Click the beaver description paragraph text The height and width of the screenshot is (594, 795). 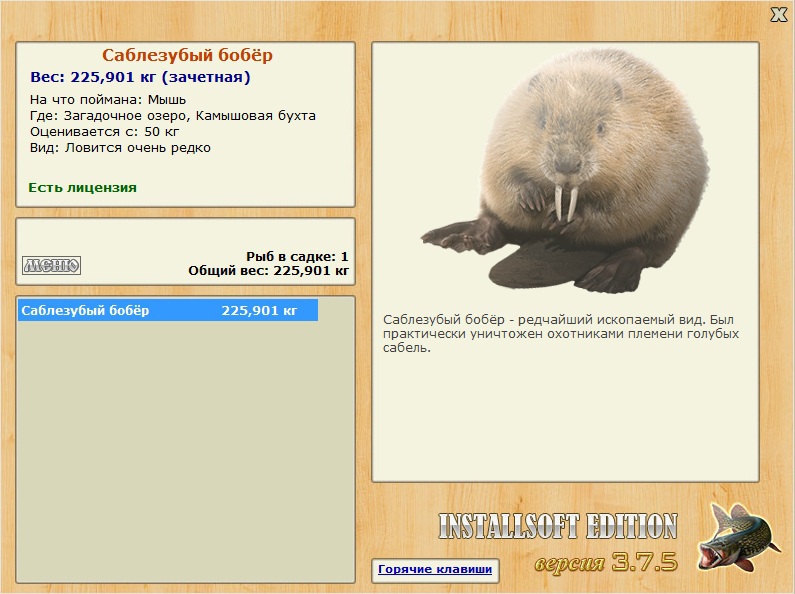click(561, 333)
